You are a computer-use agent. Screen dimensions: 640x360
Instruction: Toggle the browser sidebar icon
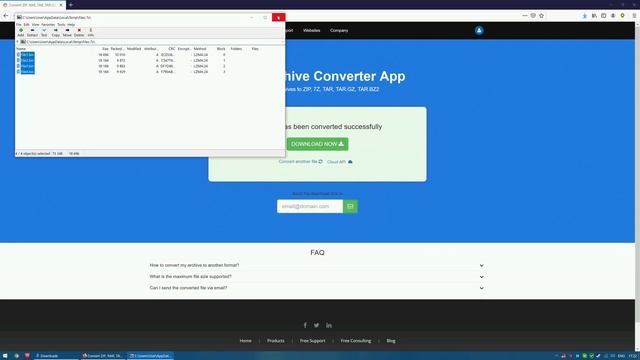[604, 16]
